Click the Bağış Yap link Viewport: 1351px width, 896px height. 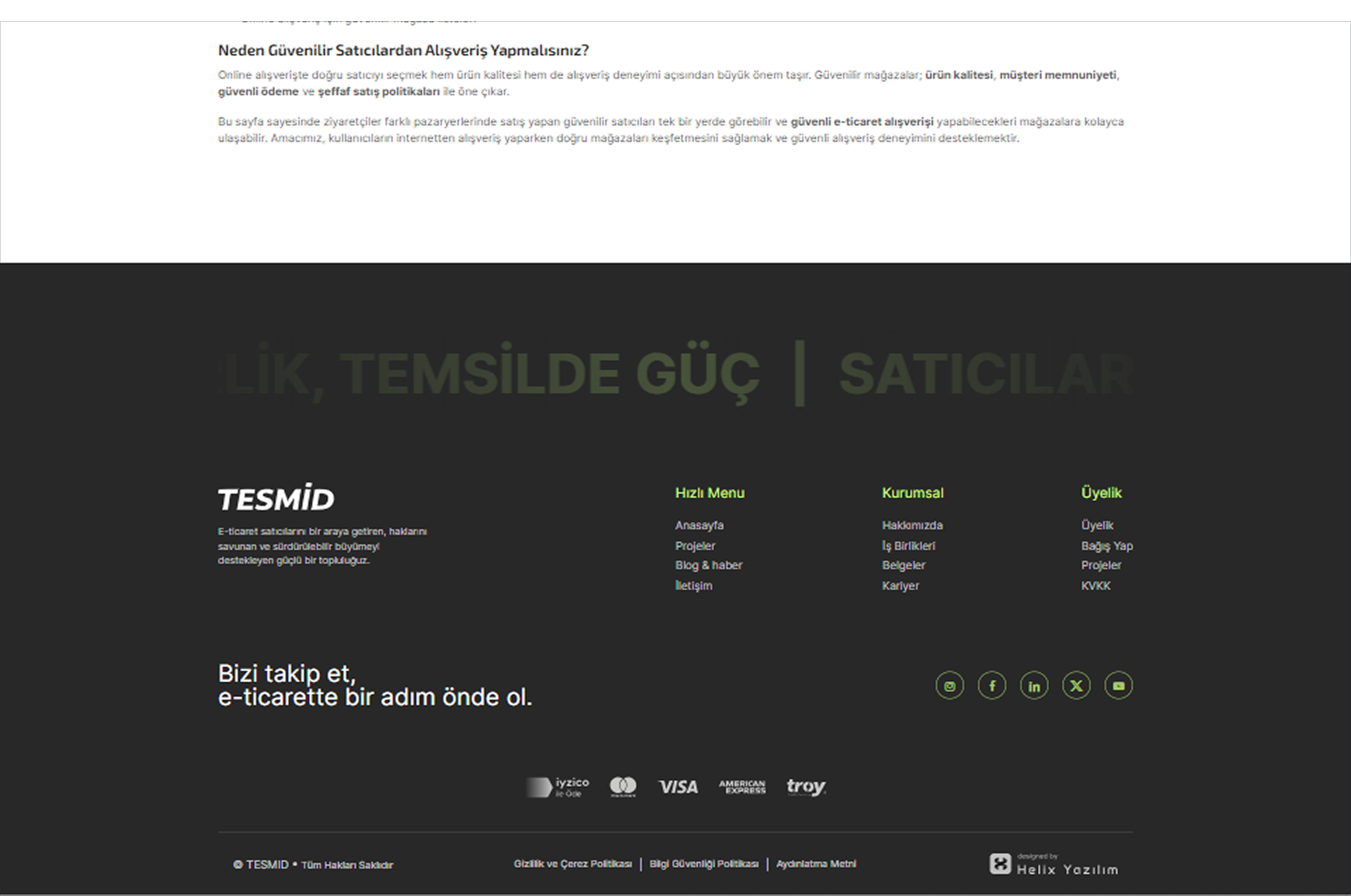1106,545
